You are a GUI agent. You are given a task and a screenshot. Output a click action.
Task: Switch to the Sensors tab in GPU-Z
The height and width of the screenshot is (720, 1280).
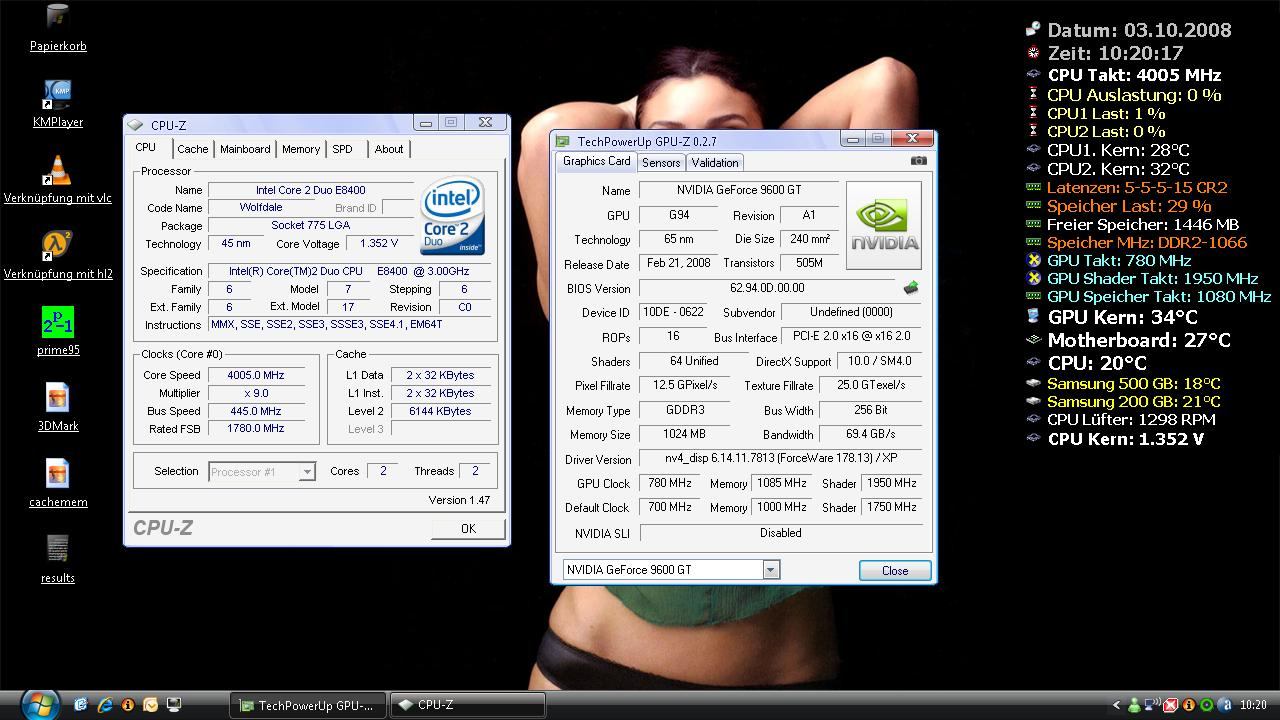point(661,163)
